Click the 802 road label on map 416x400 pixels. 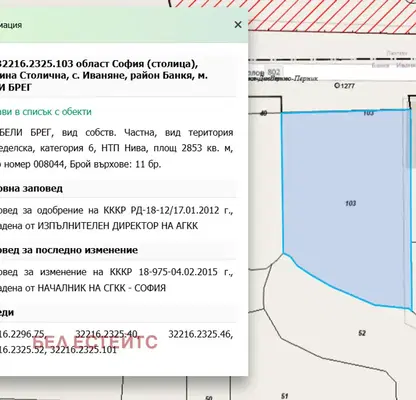pos(274,72)
